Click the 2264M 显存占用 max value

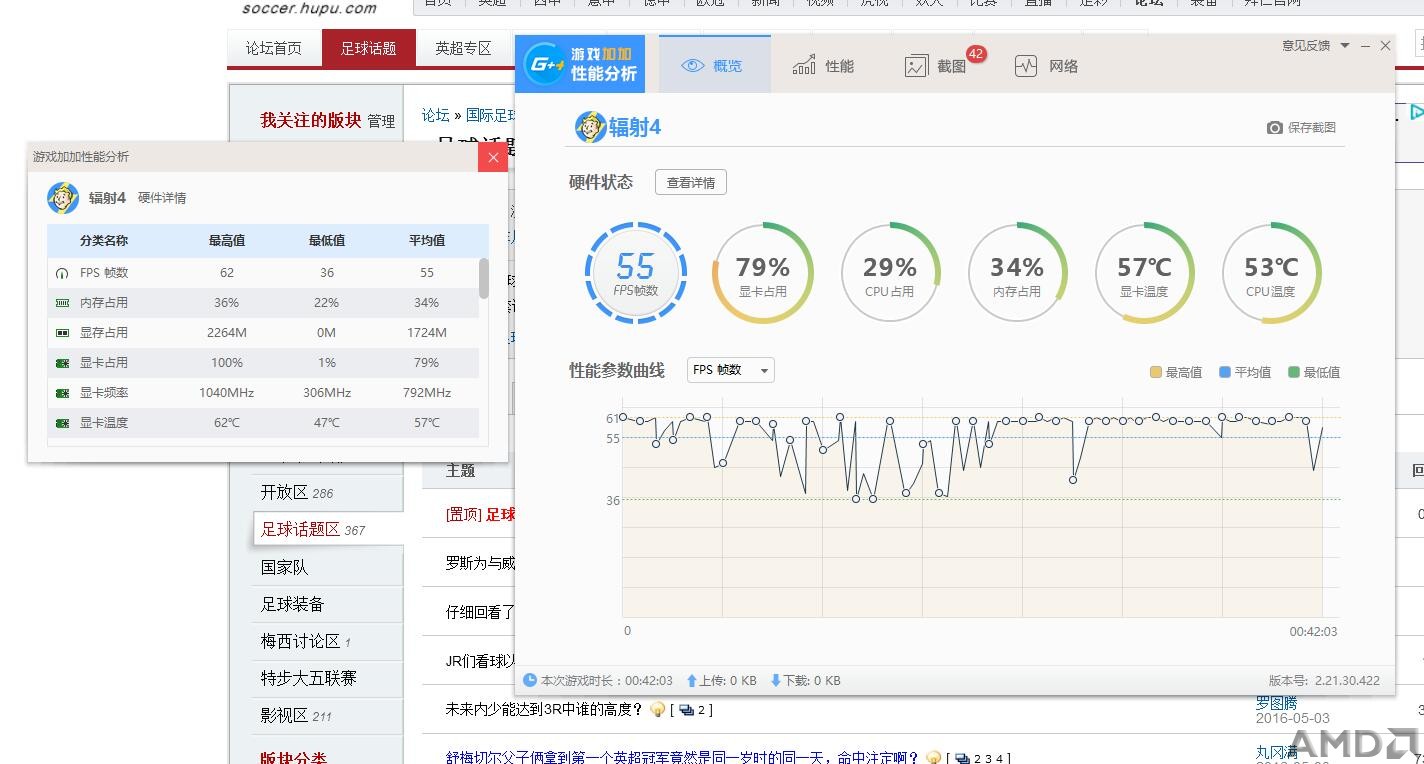[x=227, y=333]
